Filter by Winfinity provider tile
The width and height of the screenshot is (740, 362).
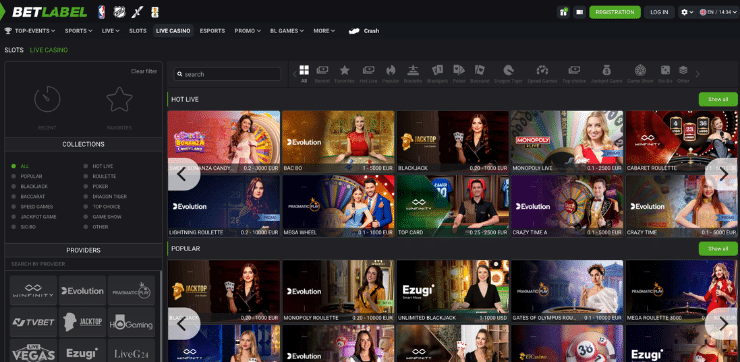(34, 291)
